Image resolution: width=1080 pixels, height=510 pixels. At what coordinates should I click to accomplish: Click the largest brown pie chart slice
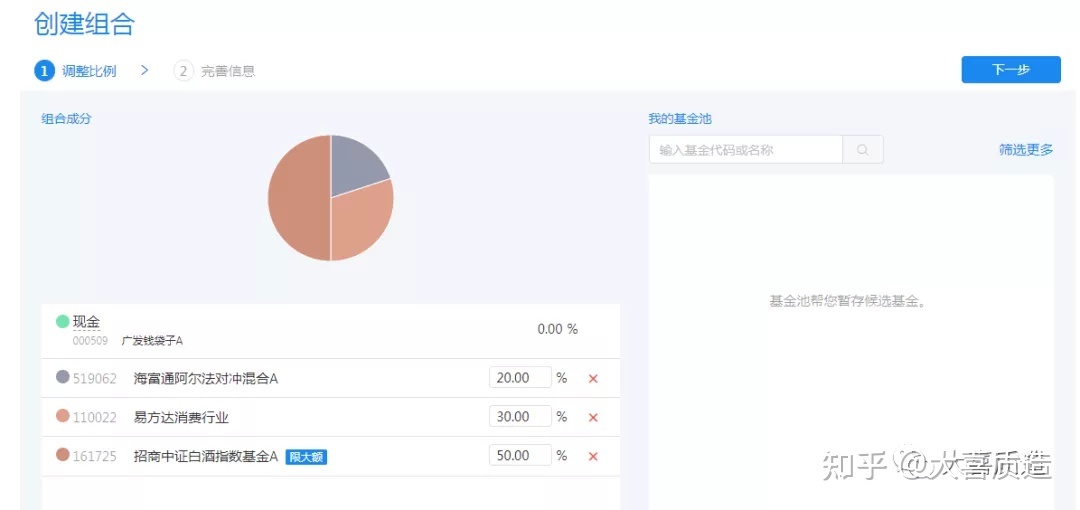(297, 200)
